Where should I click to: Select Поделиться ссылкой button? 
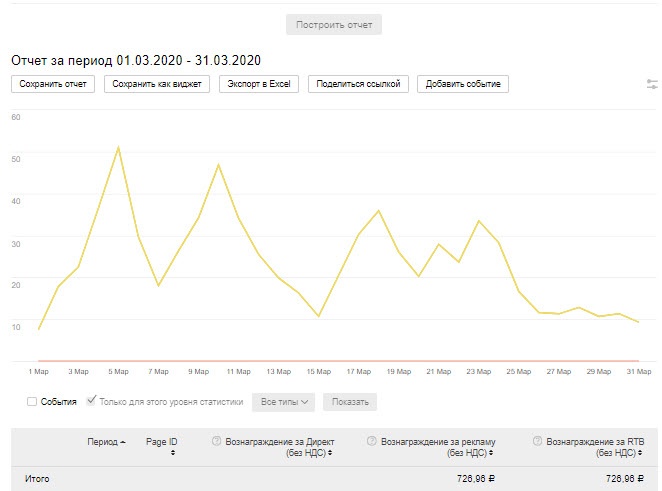[x=358, y=84]
